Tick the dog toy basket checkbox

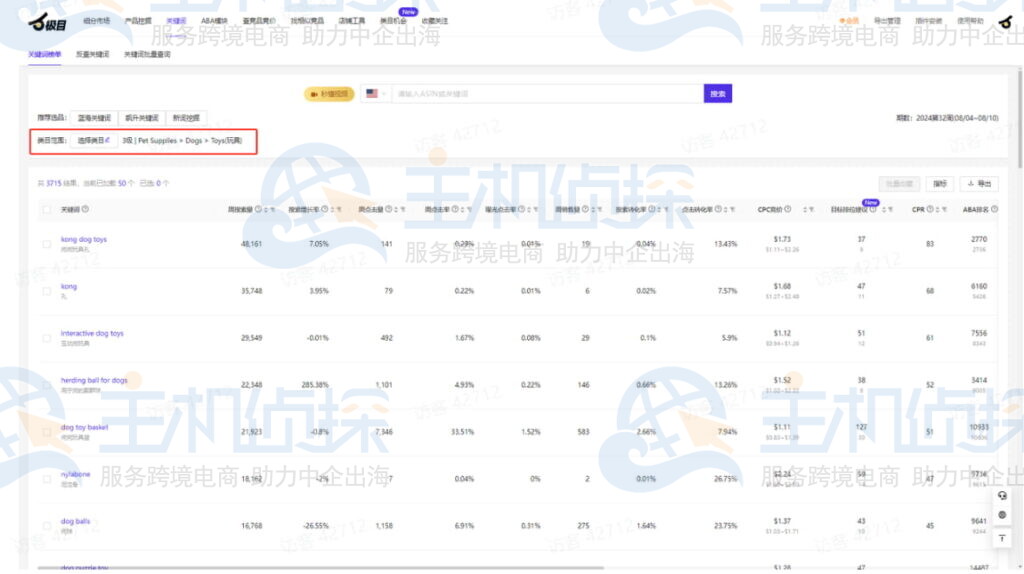pos(46,432)
